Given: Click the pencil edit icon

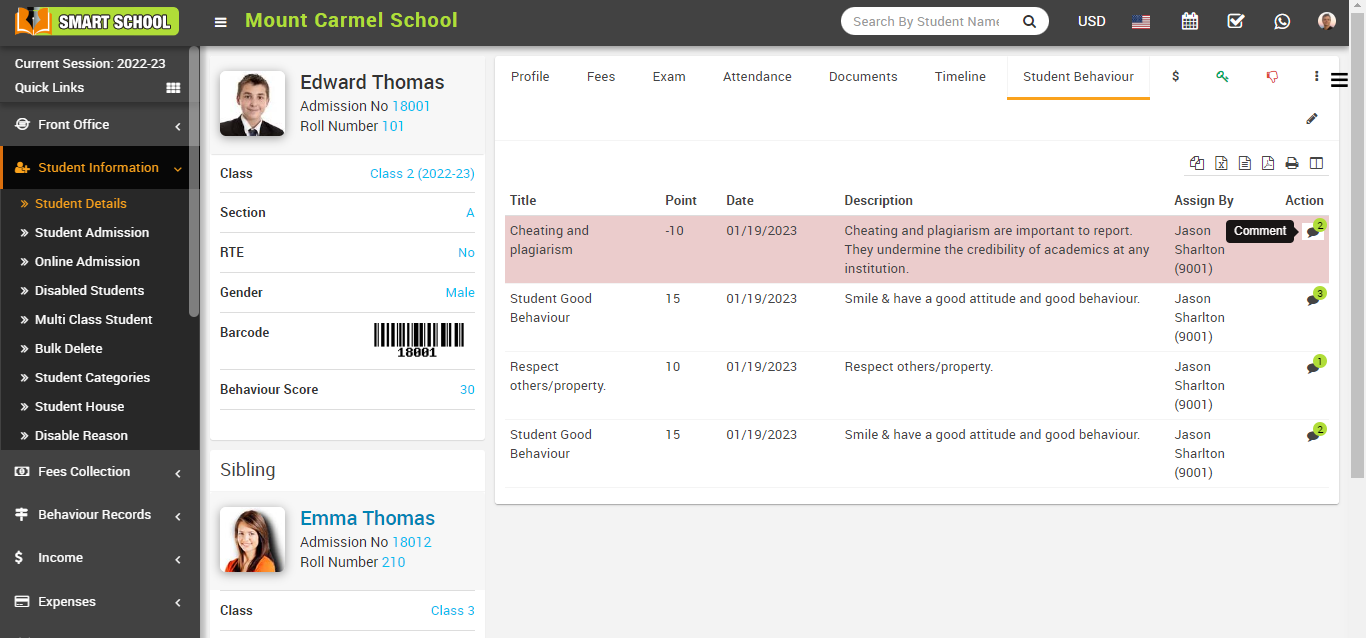Looking at the screenshot, I should (x=1312, y=119).
